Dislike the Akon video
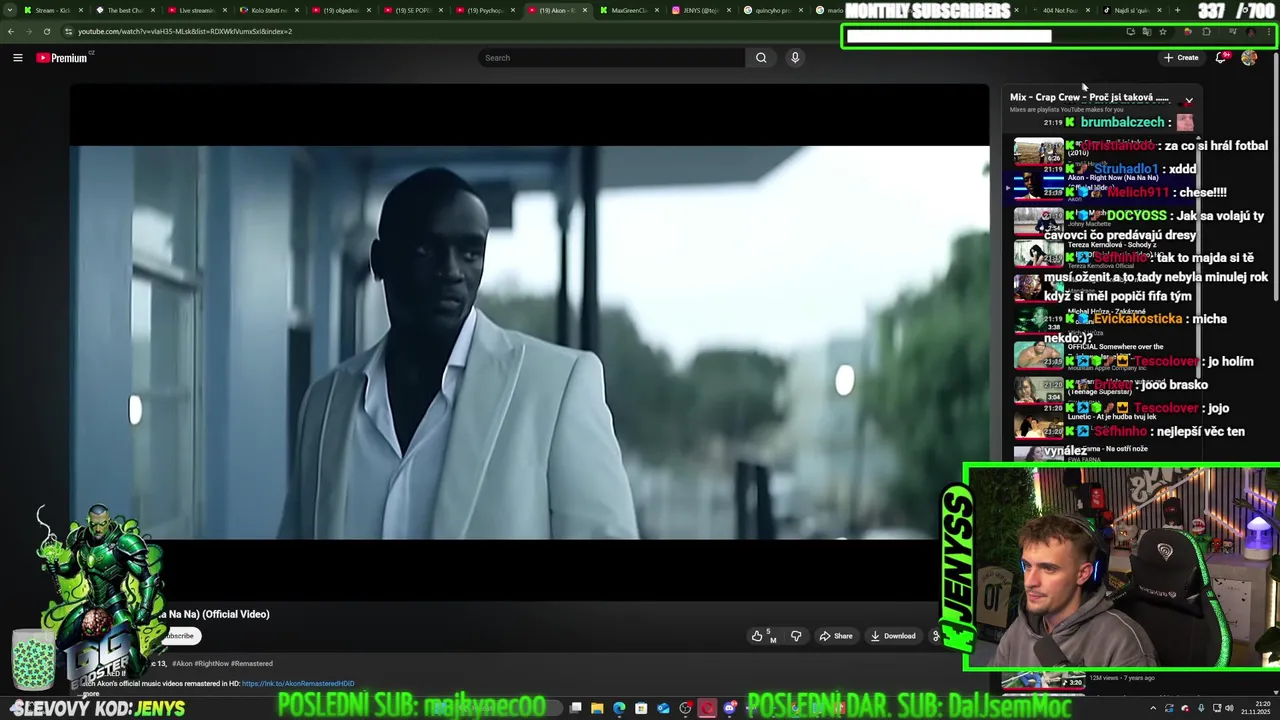1280x720 pixels. [x=796, y=636]
